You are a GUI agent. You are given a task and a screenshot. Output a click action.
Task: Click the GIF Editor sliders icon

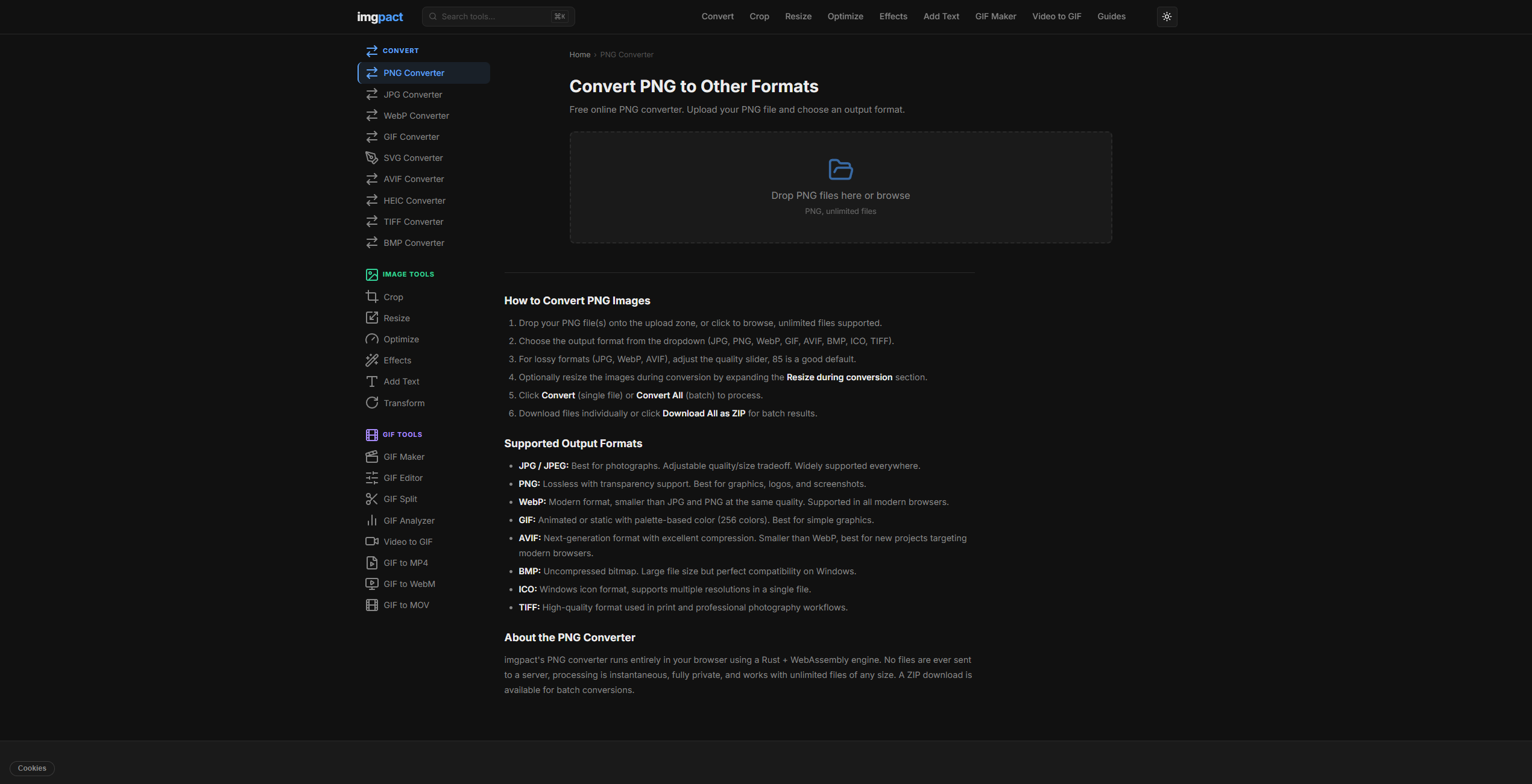coord(372,478)
